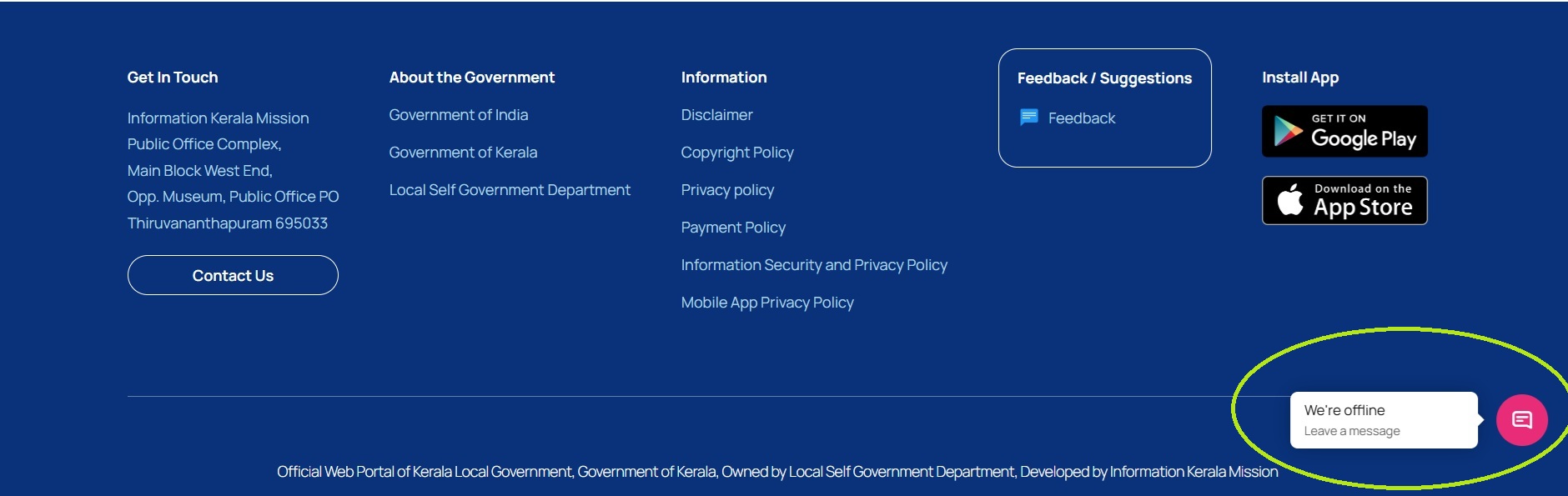Click the Google Play triangle logo
This screenshot has height=496, width=1568.
tap(1288, 132)
